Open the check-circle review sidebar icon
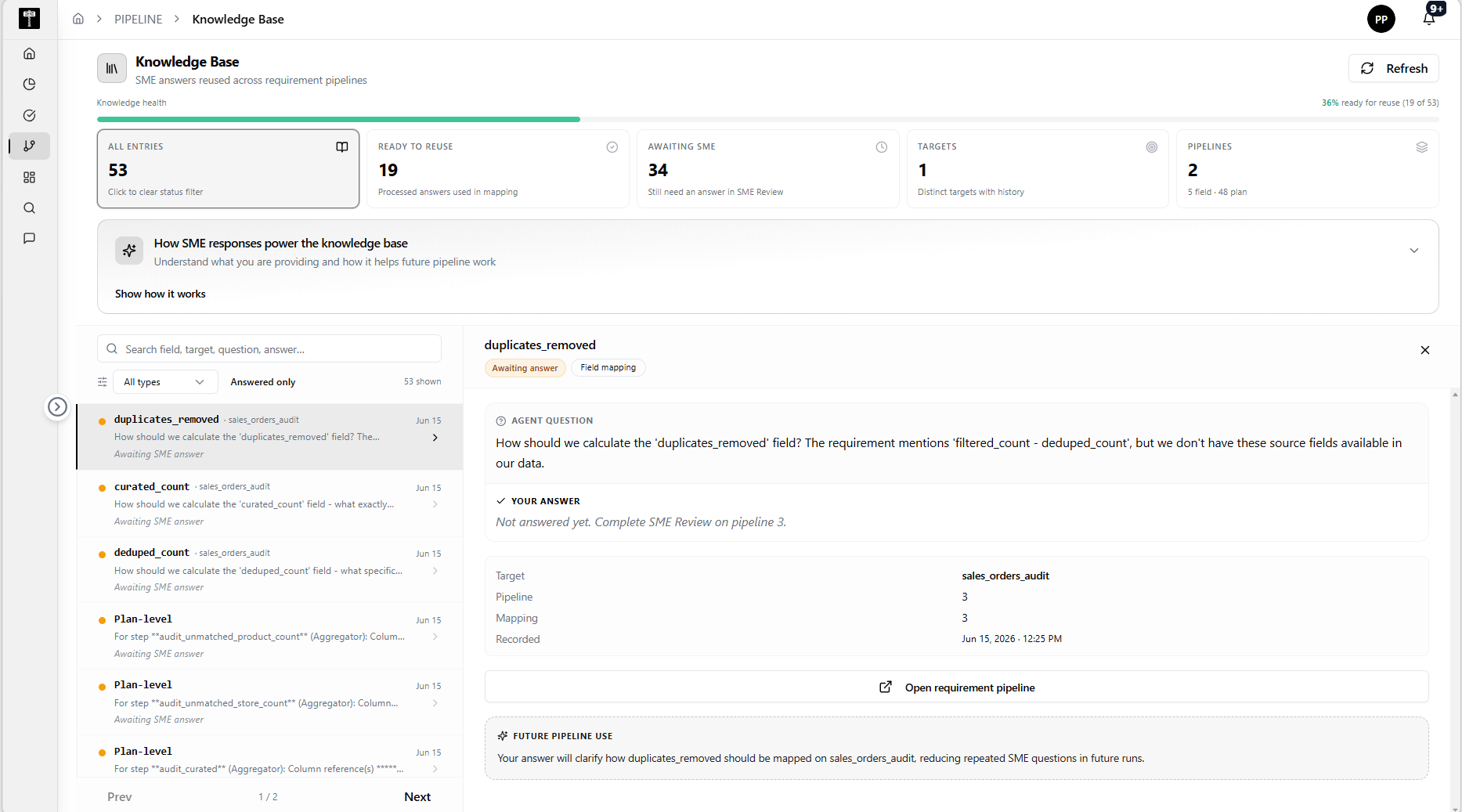 tap(29, 115)
